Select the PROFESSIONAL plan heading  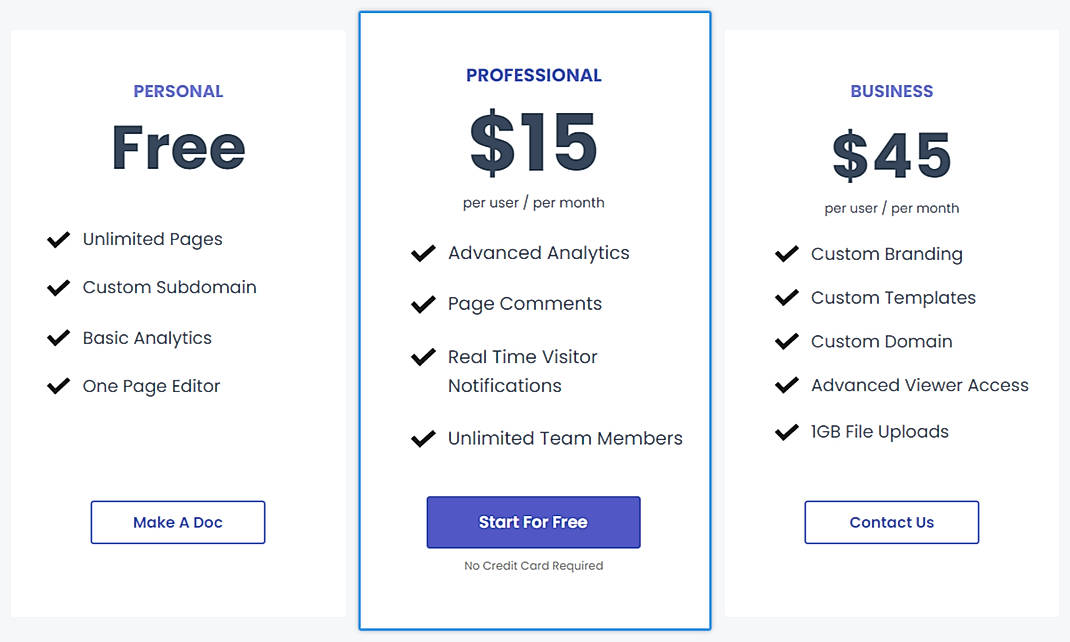[533, 74]
